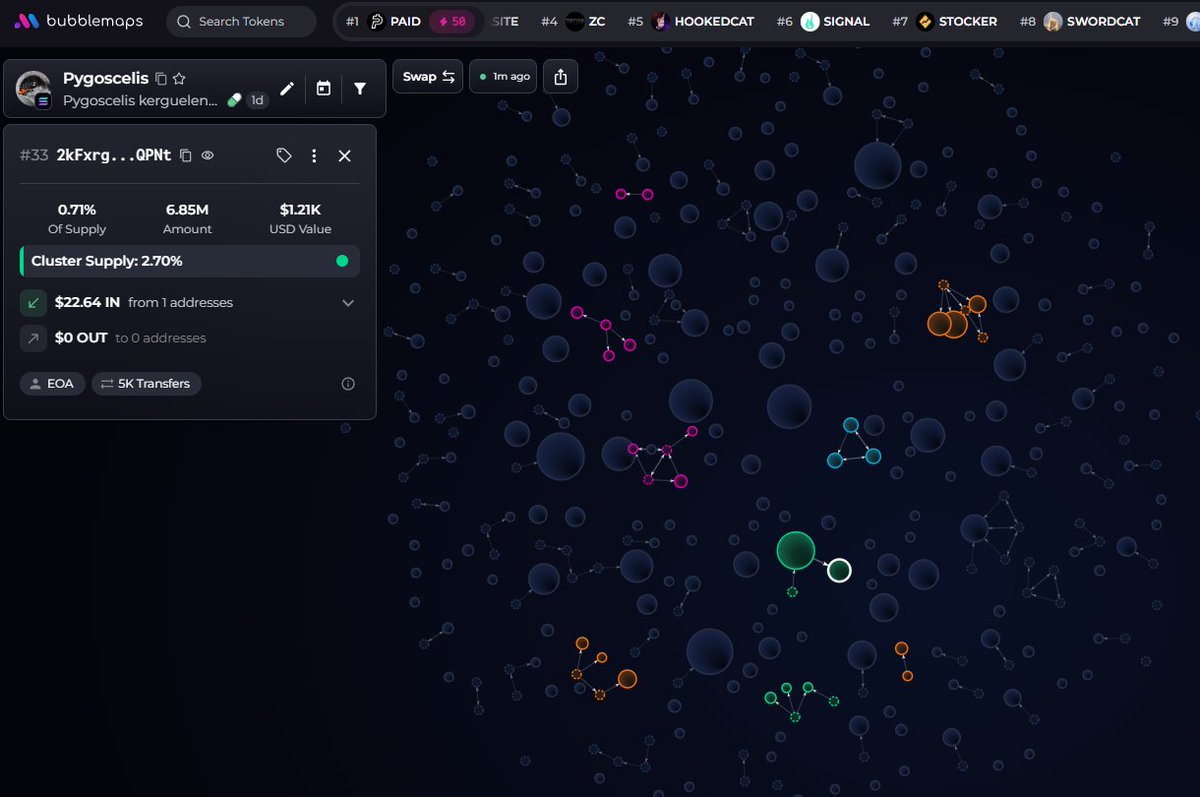Select trending token #6 SIGNAL
The height and width of the screenshot is (797, 1200).
click(x=823, y=21)
